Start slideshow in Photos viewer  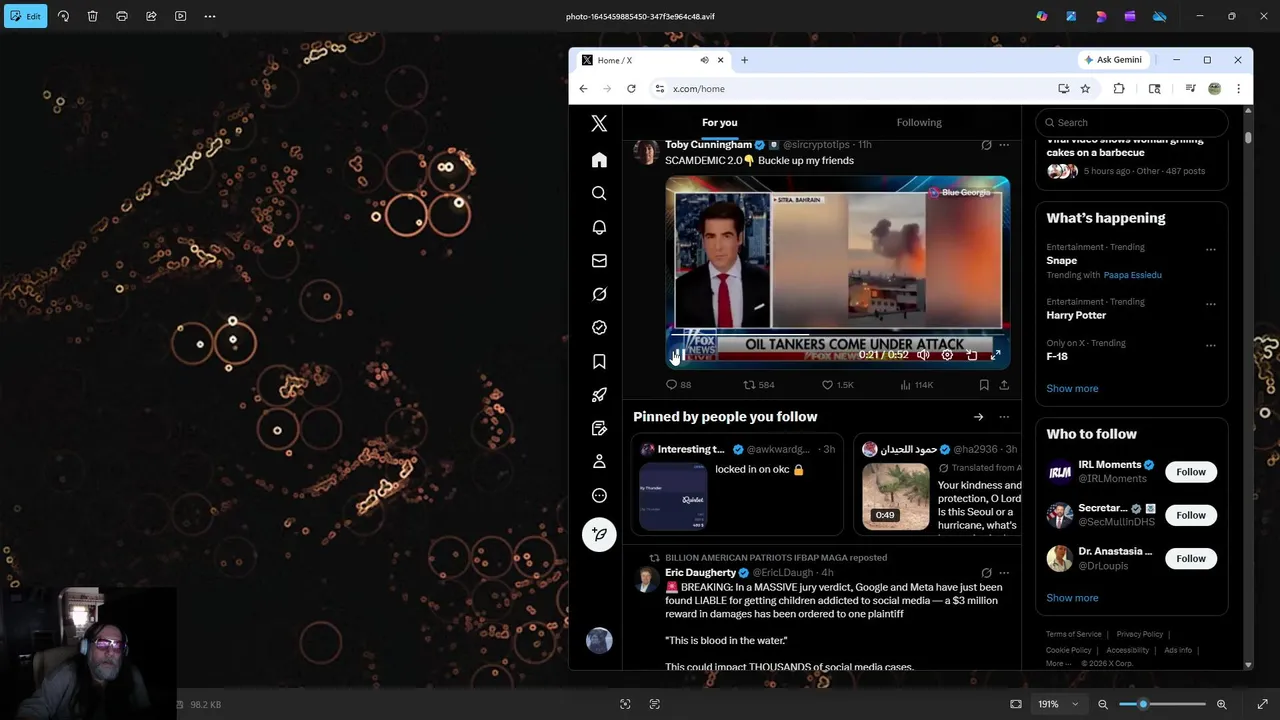point(180,16)
